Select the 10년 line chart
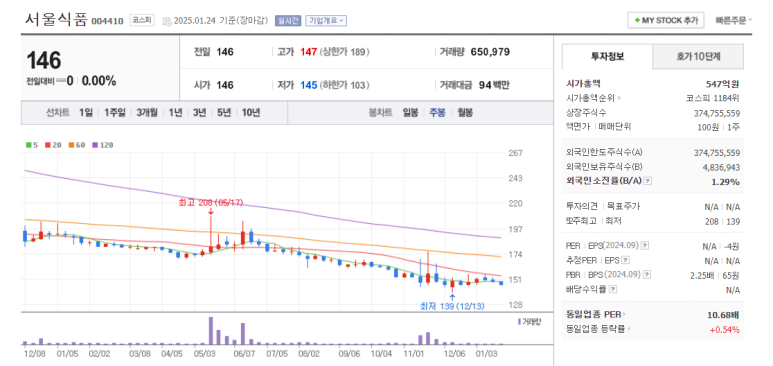Screen dimensions: 773x366 pyautogui.click(x=250, y=112)
